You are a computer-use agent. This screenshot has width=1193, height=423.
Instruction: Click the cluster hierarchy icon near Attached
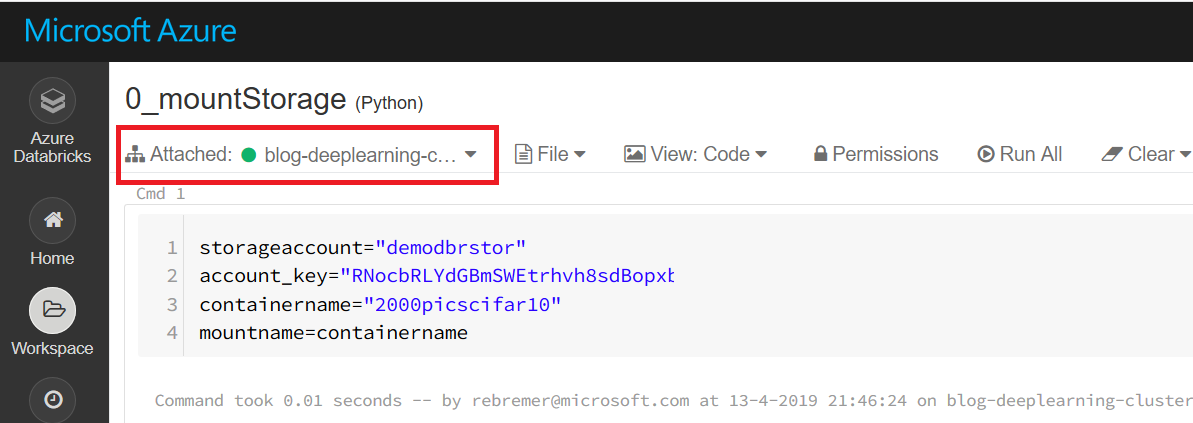coord(135,154)
